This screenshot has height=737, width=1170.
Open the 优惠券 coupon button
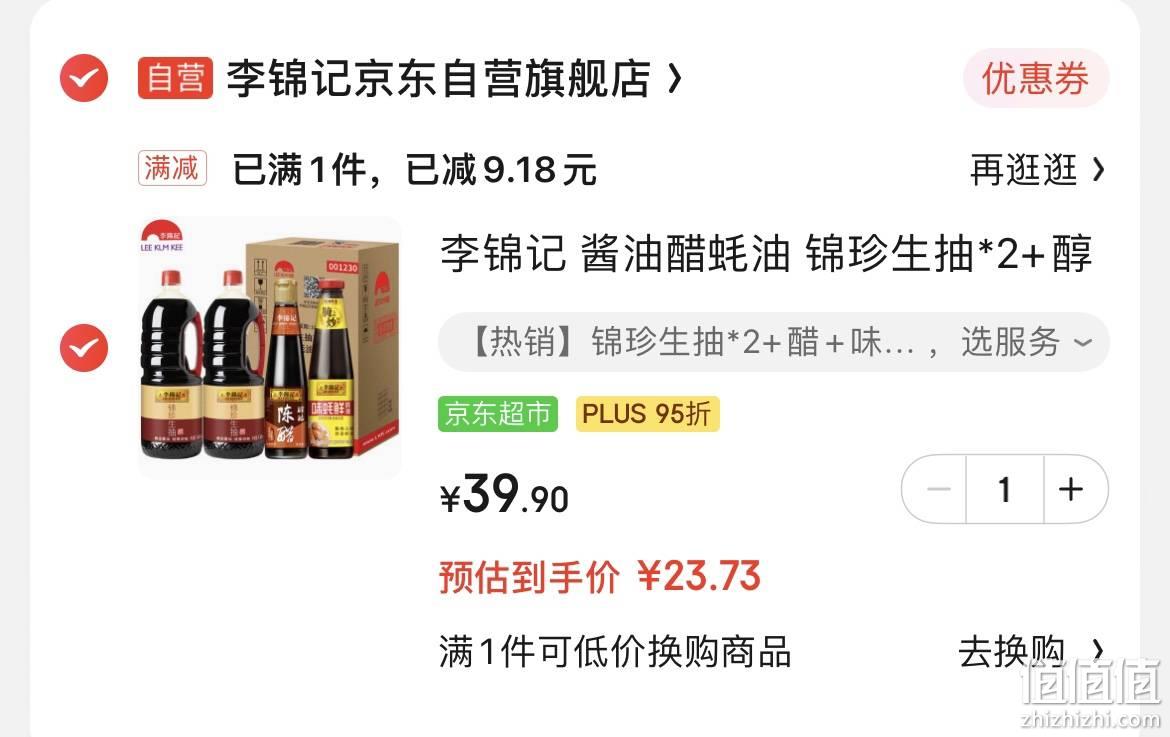1036,78
